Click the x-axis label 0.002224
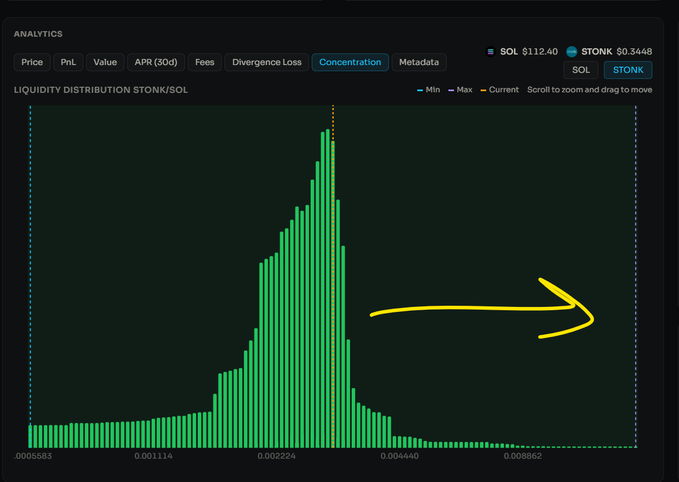 [276, 456]
